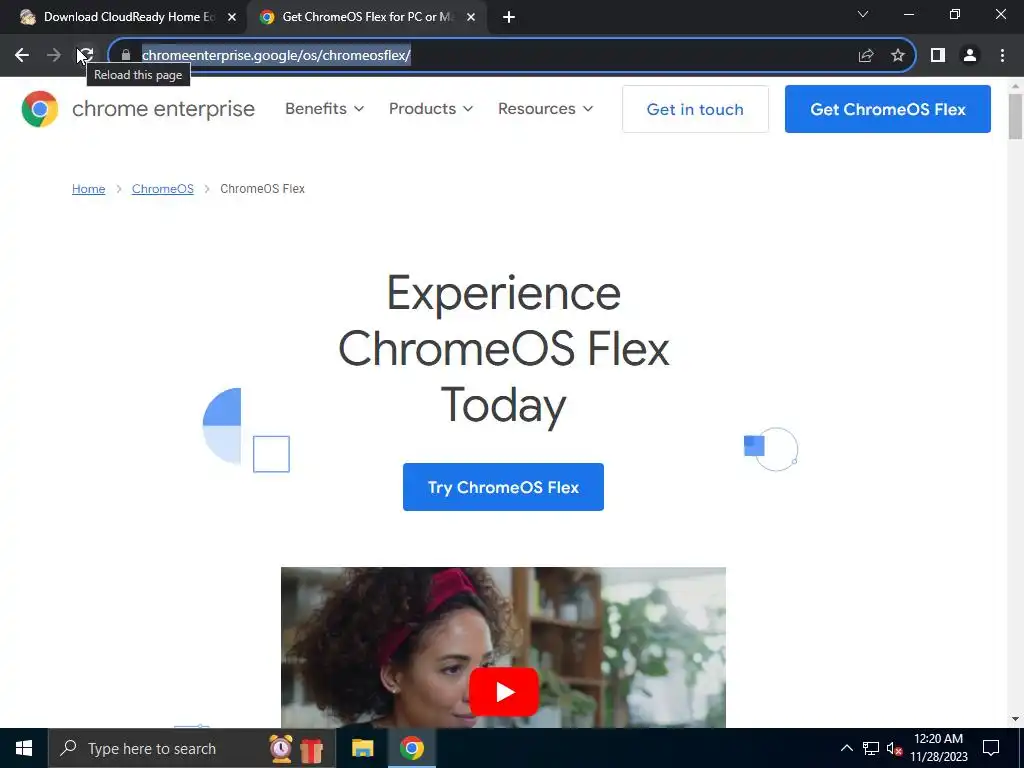Open the notifications action center
The width and height of the screenshot is (1024, 768).
pyautogui.click(x=991, y=748)
